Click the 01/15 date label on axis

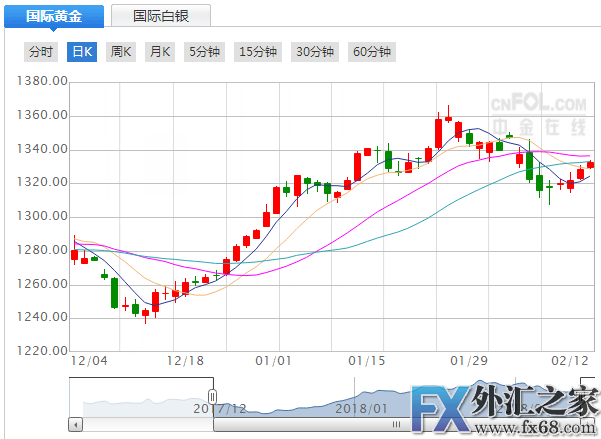pyautogui.click(x=366, y=360)
